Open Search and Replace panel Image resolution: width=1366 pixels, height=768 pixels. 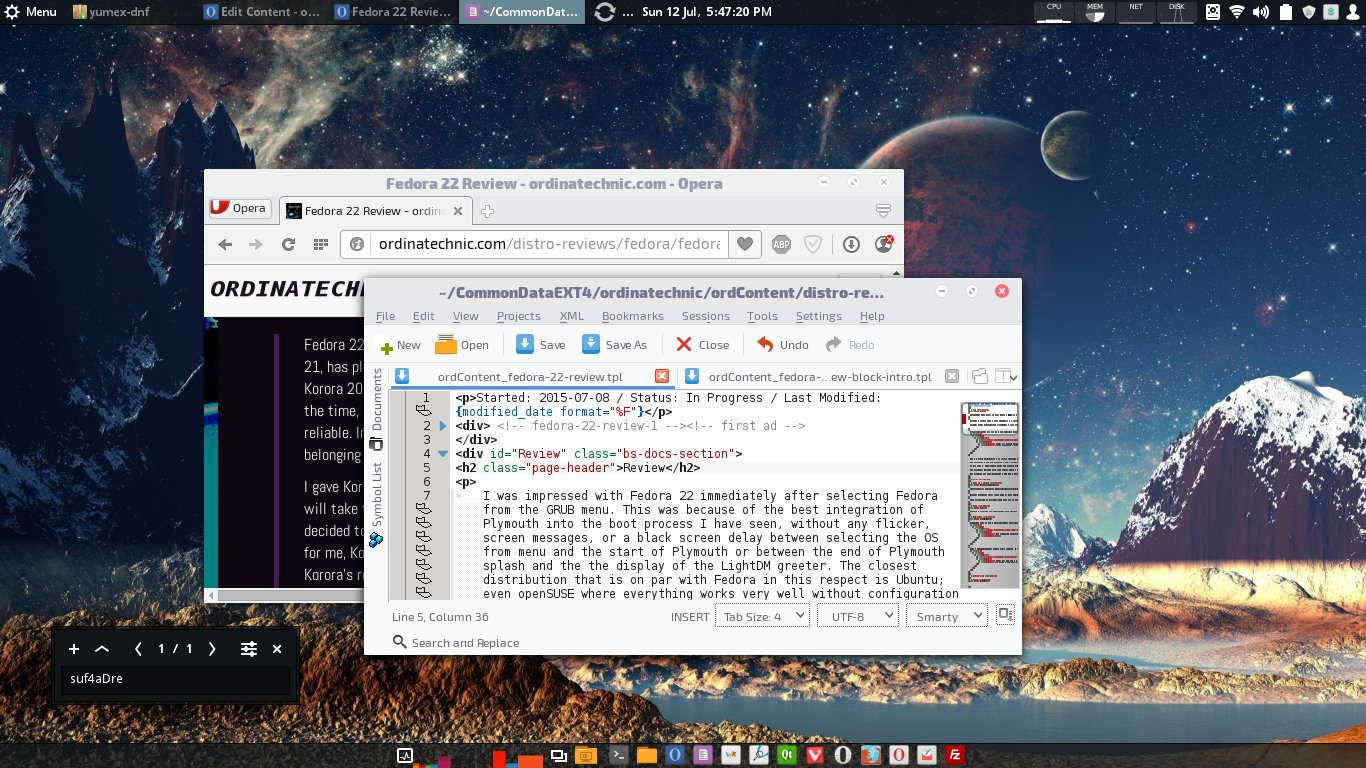click(456, 642)
